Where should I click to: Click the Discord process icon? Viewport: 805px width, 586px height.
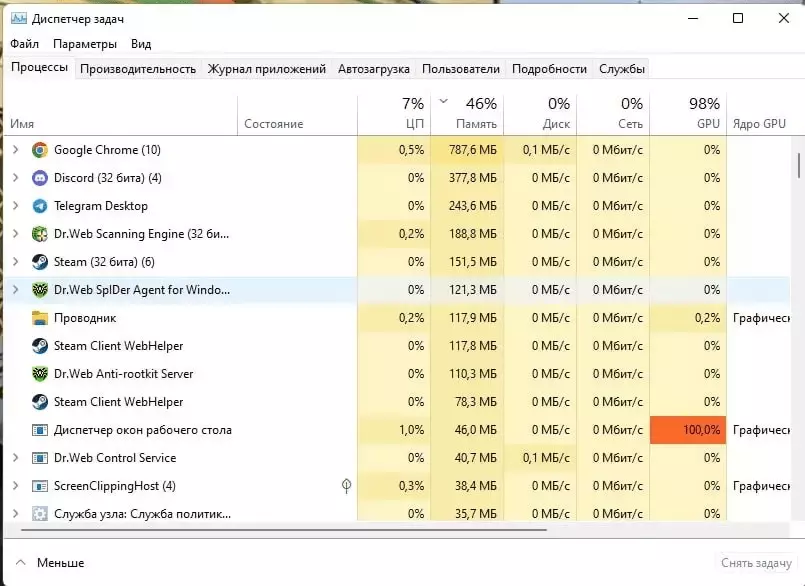[40, 178]
